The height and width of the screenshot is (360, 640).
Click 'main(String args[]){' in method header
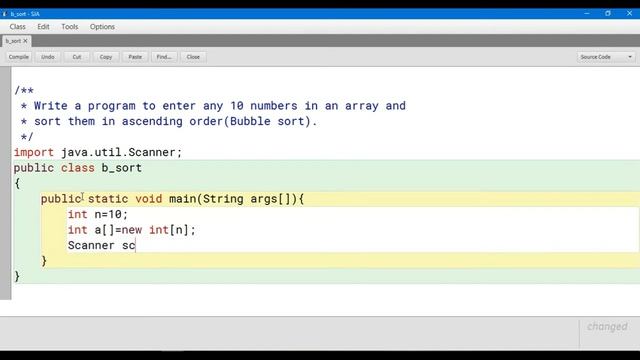tap(236, 199)
